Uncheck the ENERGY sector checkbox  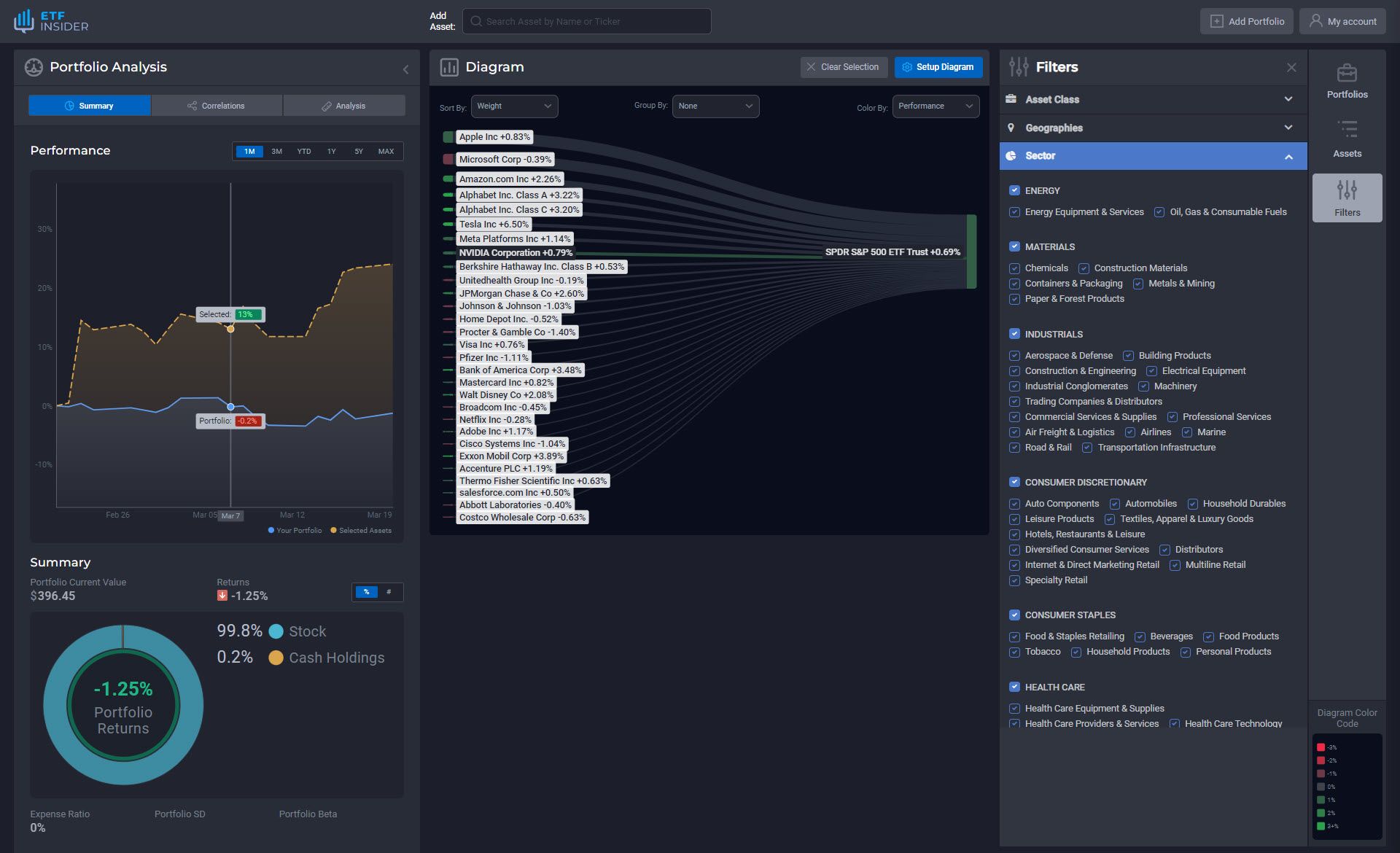pyautogui.click(x=1014, y=190)
